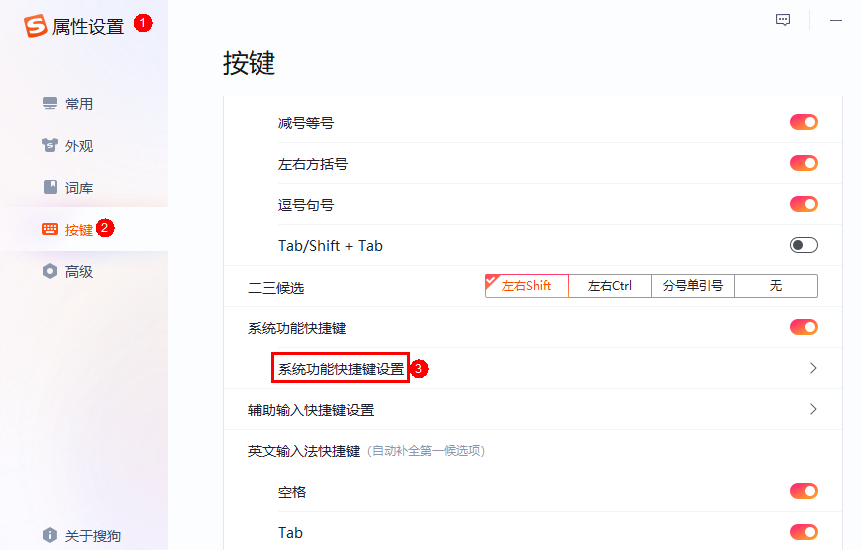Viewport: 862px width, 550px height.
Task: Open the 系统功能快捷键设置 link
Action: pyautogui.click(x=341, y=369)
